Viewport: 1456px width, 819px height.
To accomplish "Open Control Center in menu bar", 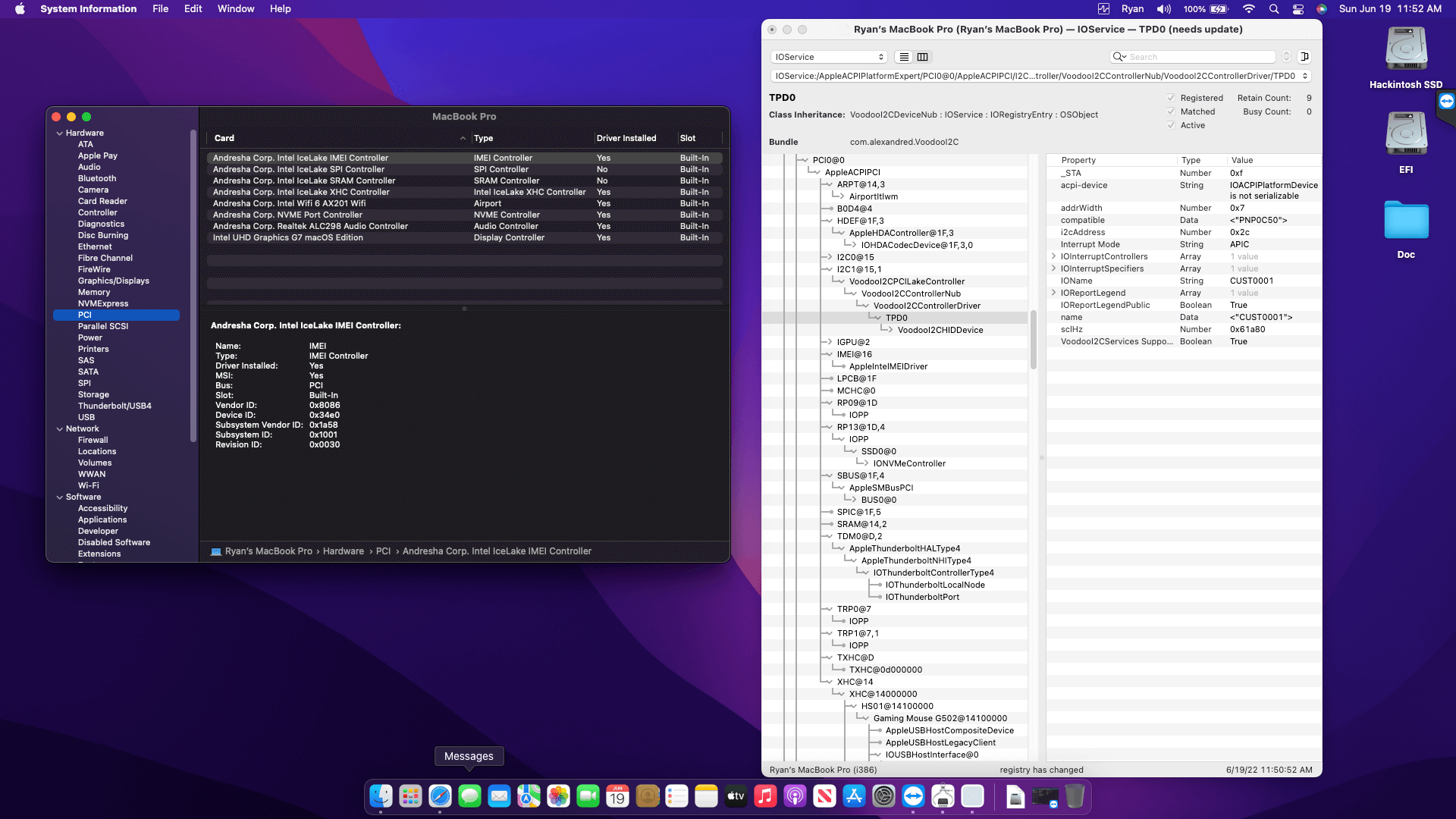I will pyautogui.click(x=1298, y=9).
